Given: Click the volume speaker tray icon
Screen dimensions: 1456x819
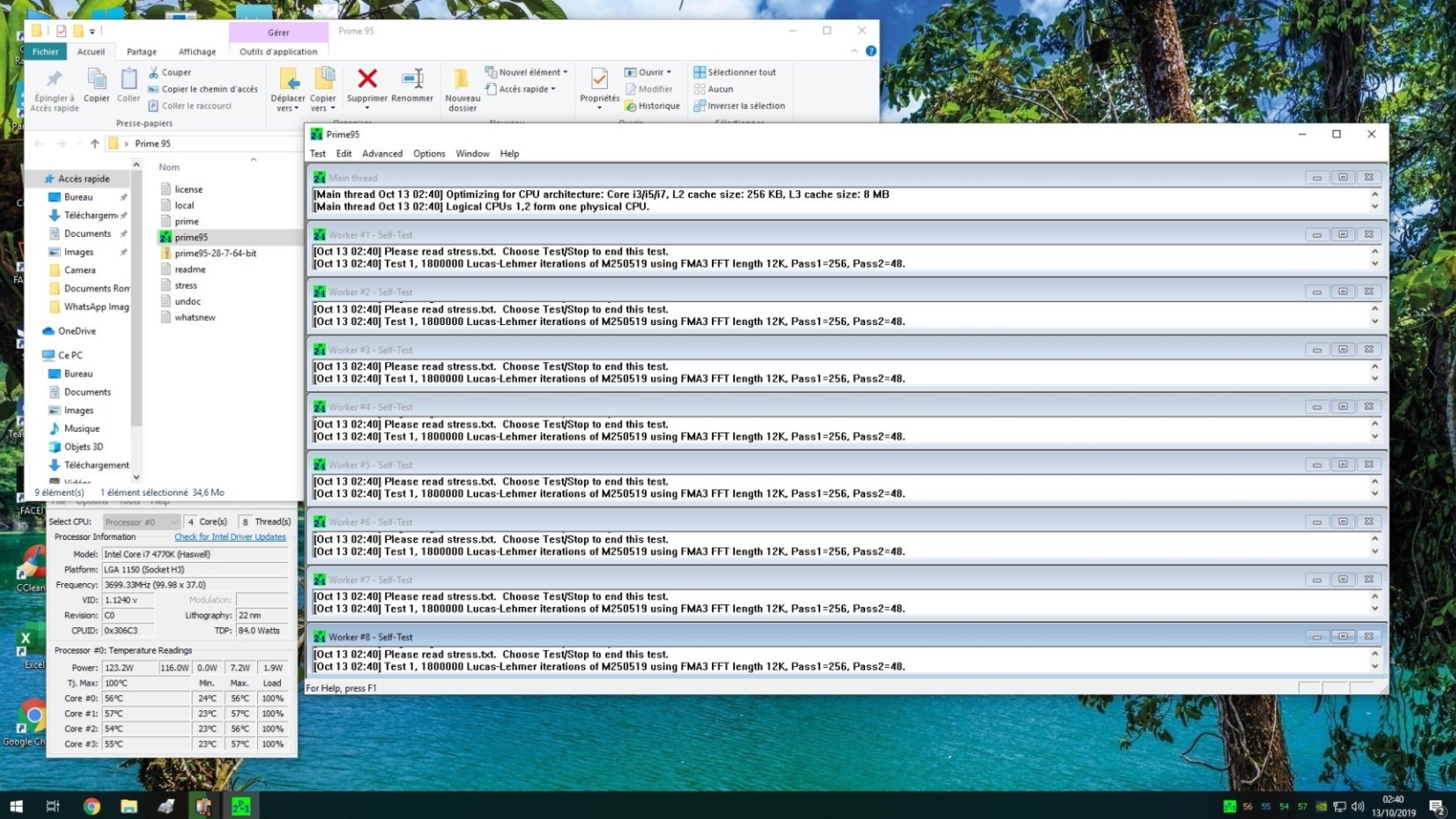Looking at the screenshot, I should 1357,806.
